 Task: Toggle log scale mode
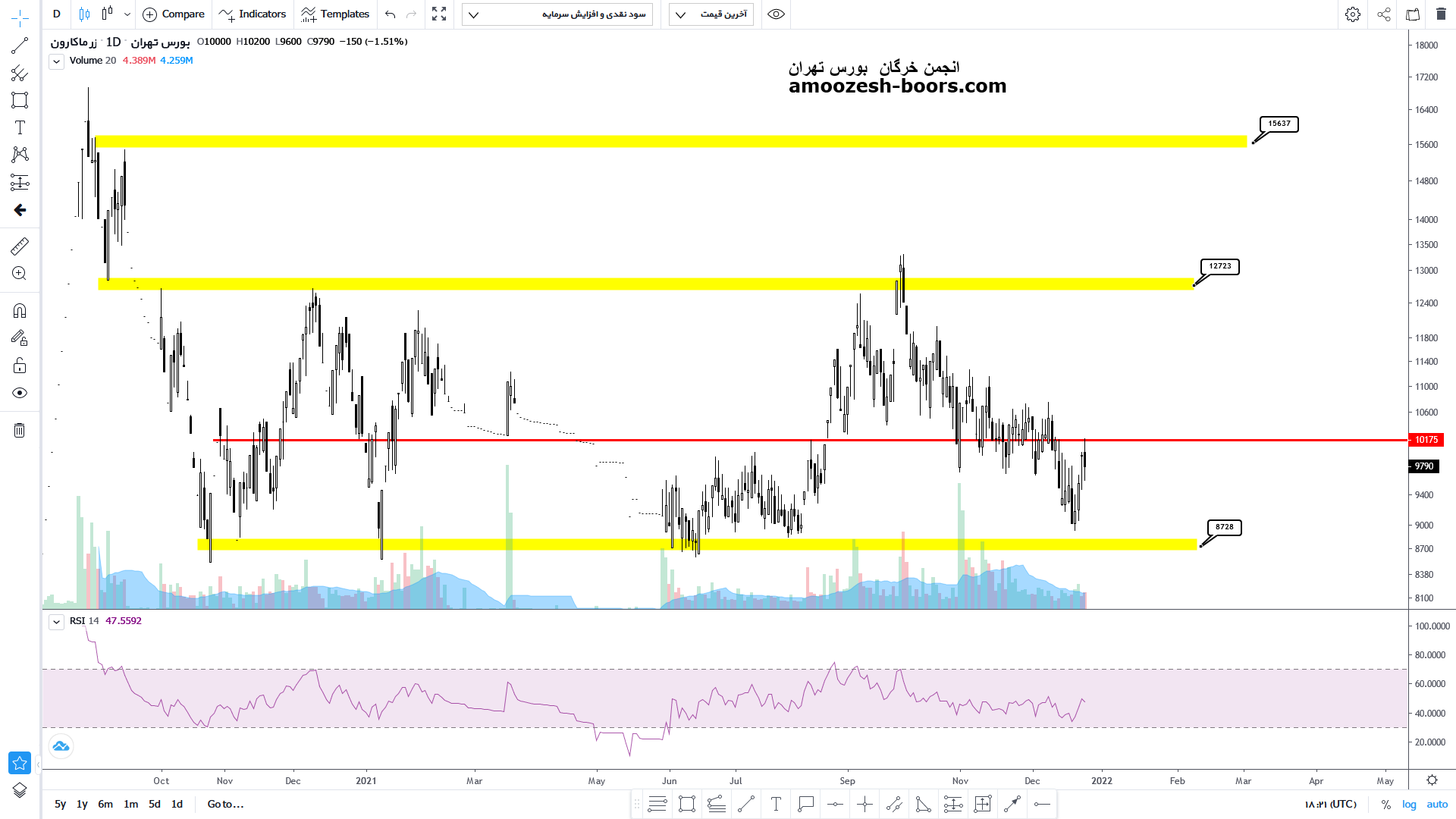tap(1409, 805)
